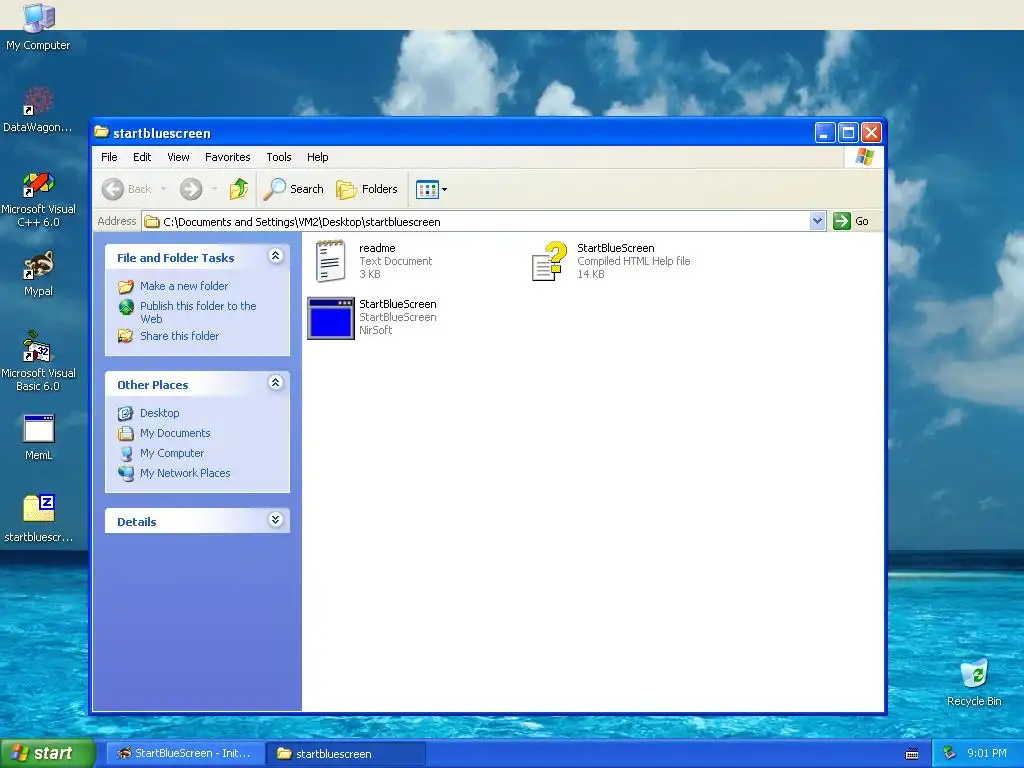1024x768 pixels.
Task: Click the Back navigation button
Action: [127, 189]
